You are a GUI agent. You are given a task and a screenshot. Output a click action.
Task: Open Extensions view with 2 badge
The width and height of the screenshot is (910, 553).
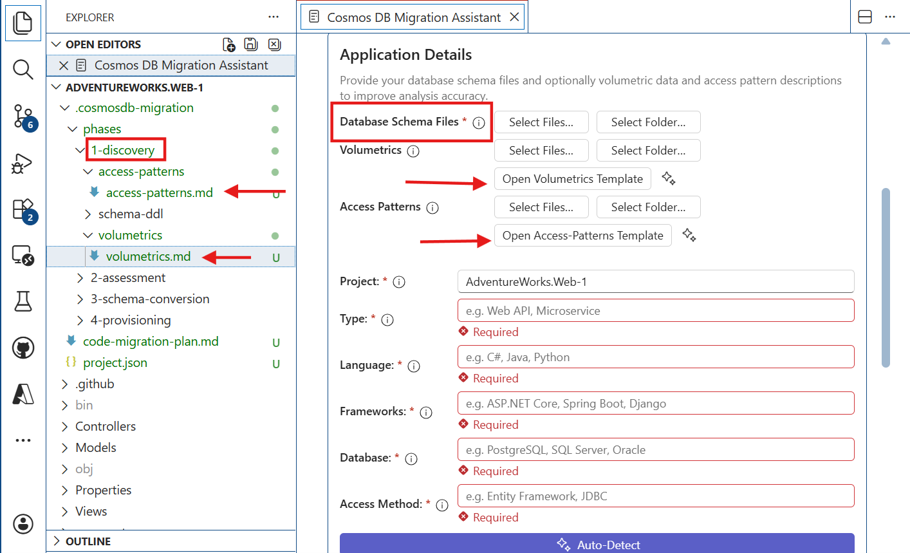pyautogui.click(x=24, y=211)
